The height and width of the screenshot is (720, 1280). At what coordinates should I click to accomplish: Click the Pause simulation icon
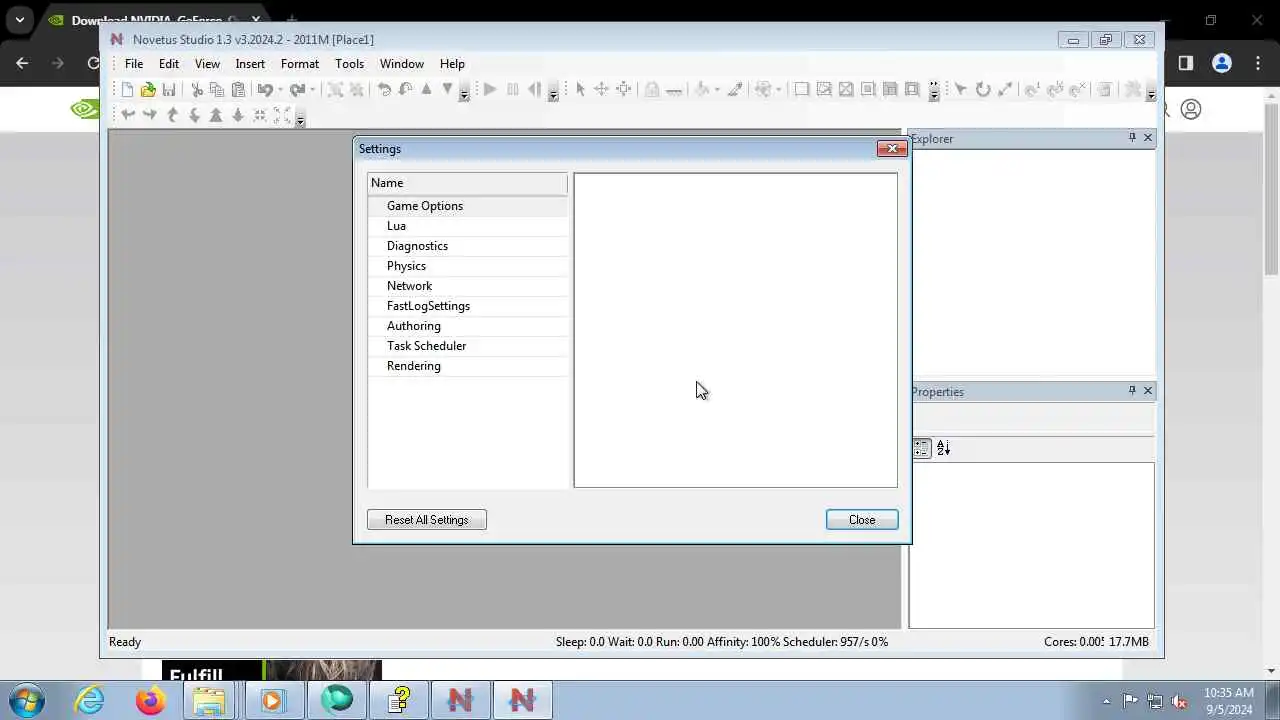pyautogui.click(x=512, y=90)
